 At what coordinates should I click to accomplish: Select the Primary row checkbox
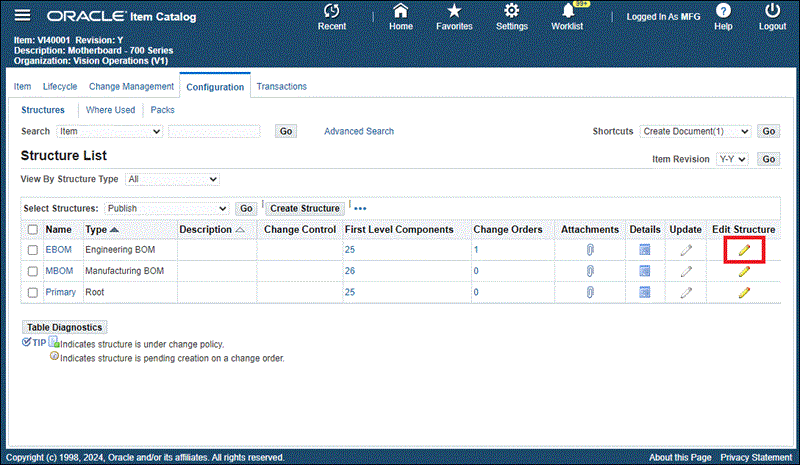pos(33,292)
